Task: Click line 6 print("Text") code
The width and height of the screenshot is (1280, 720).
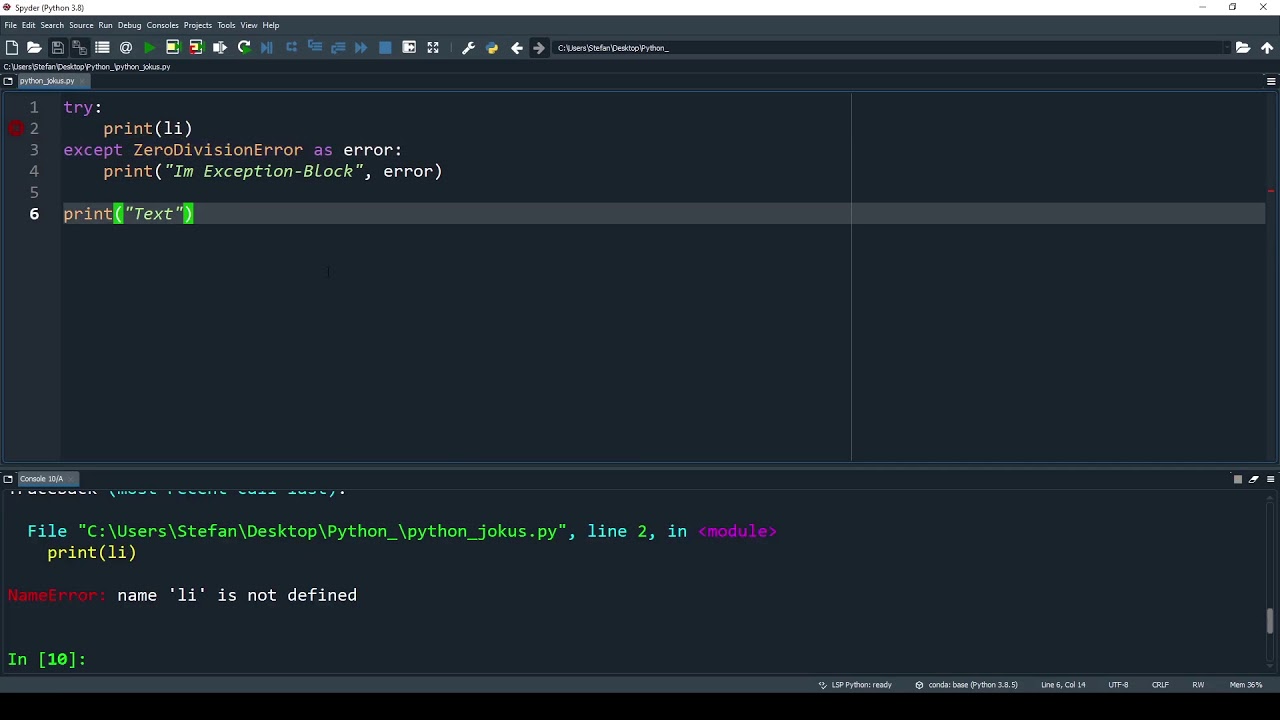Action: tap(128, 214)
